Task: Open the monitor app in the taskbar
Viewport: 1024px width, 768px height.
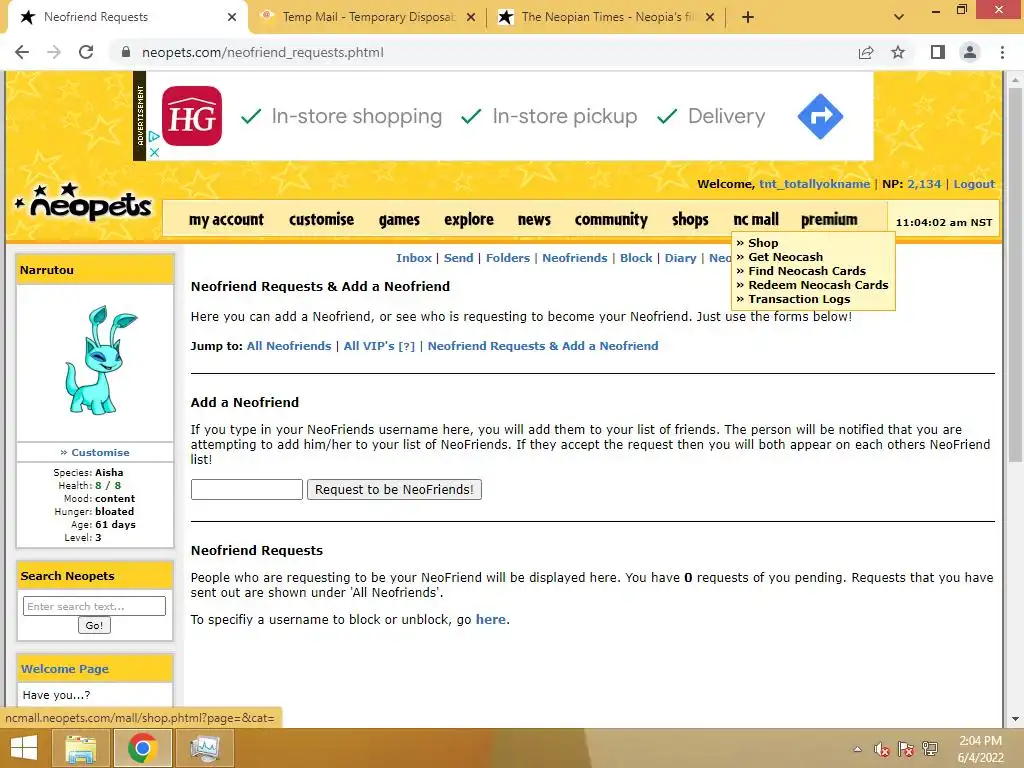Action: [204, 748]
